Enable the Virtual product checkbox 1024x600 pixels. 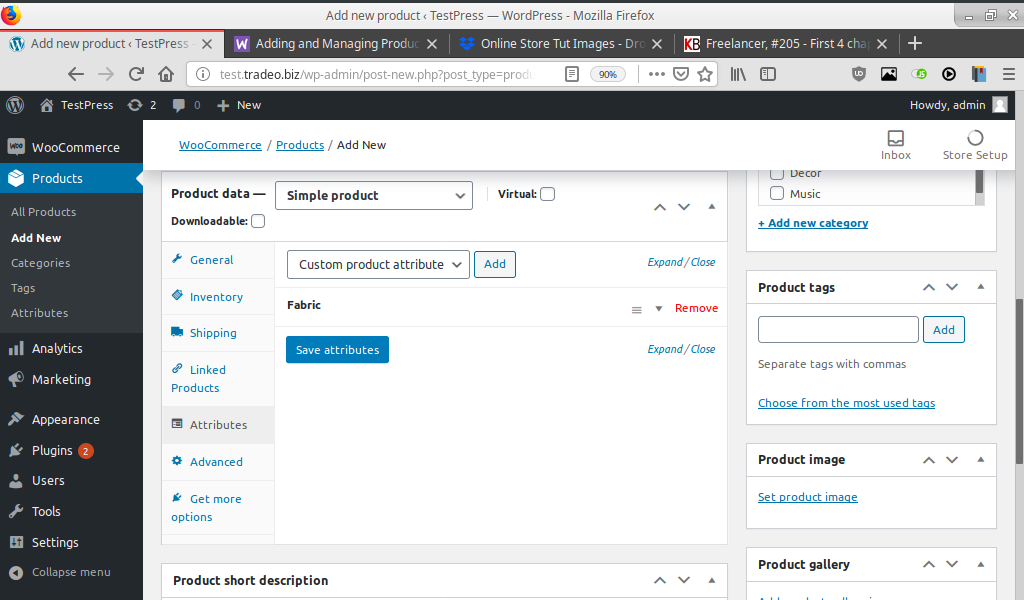(547, 193)
